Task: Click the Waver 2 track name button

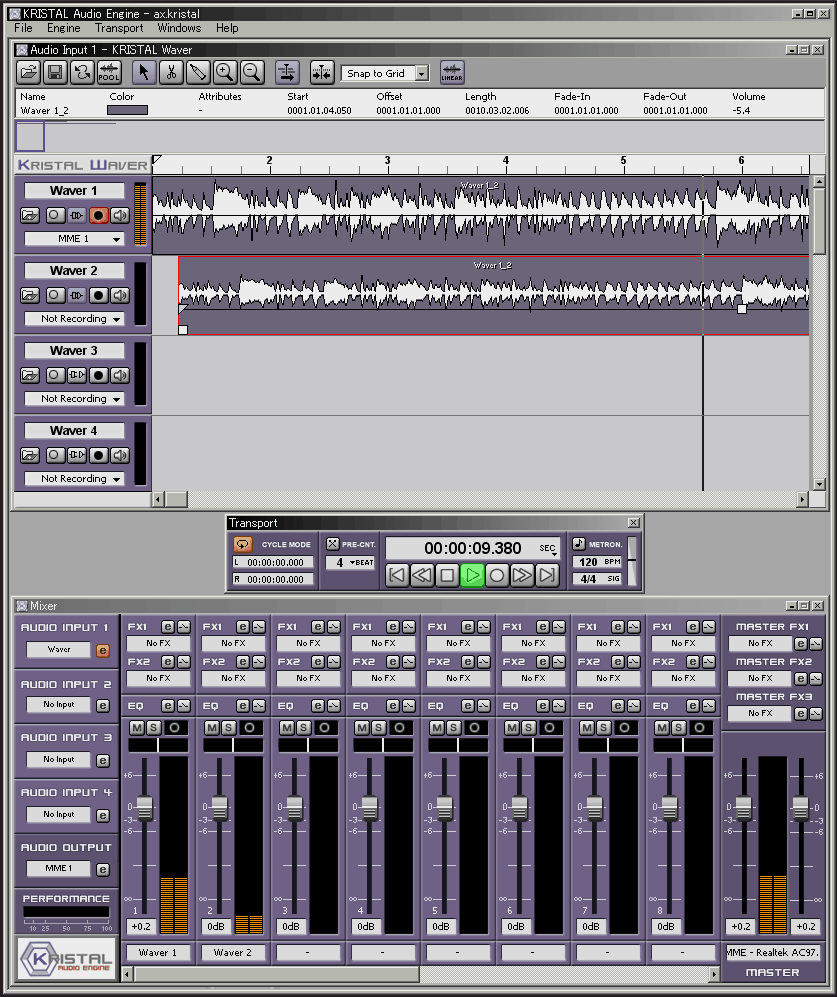Action: [x=74, y=271]
